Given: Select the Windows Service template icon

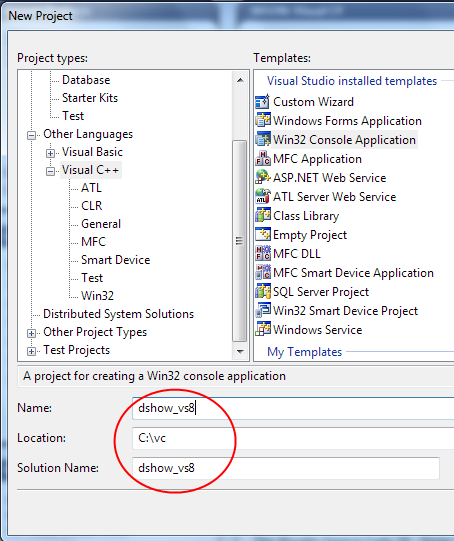Looking at the screenshot, I should point(263,329).
